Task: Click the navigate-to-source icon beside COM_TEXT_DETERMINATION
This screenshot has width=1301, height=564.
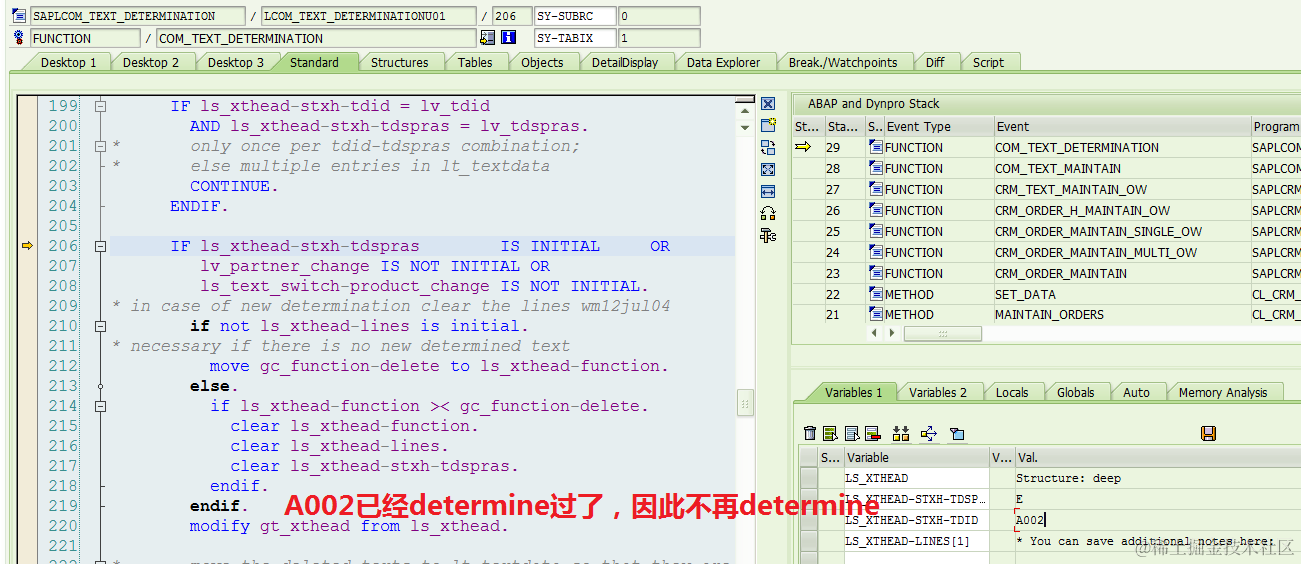Action: click(487, 38)
